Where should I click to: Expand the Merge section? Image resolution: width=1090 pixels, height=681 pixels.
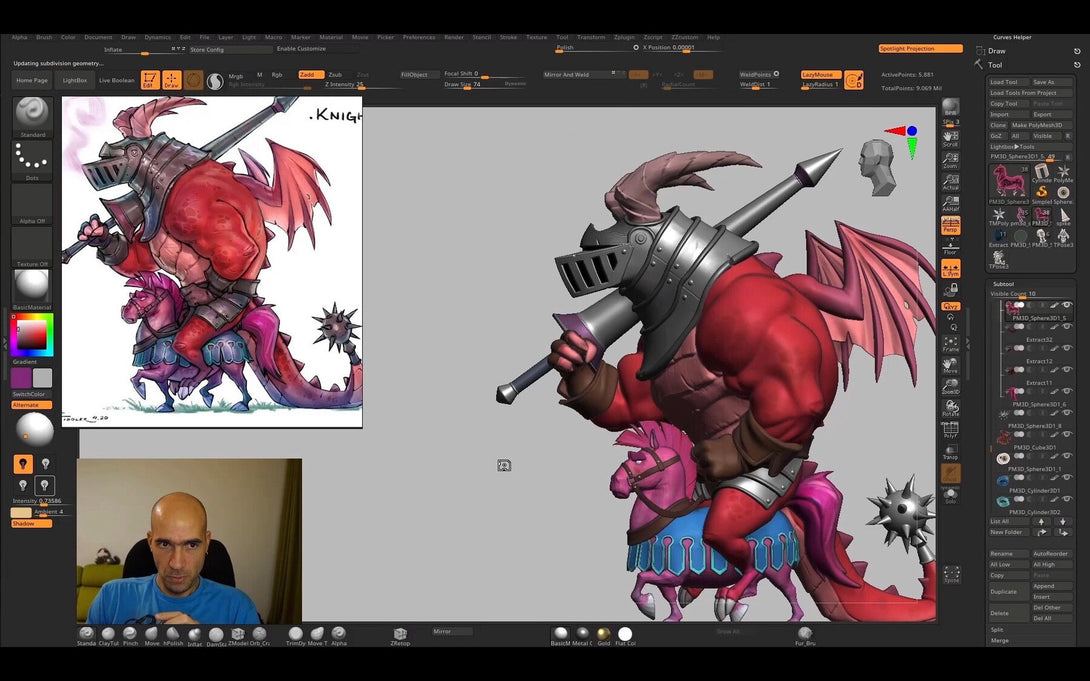pos(1000,640)
